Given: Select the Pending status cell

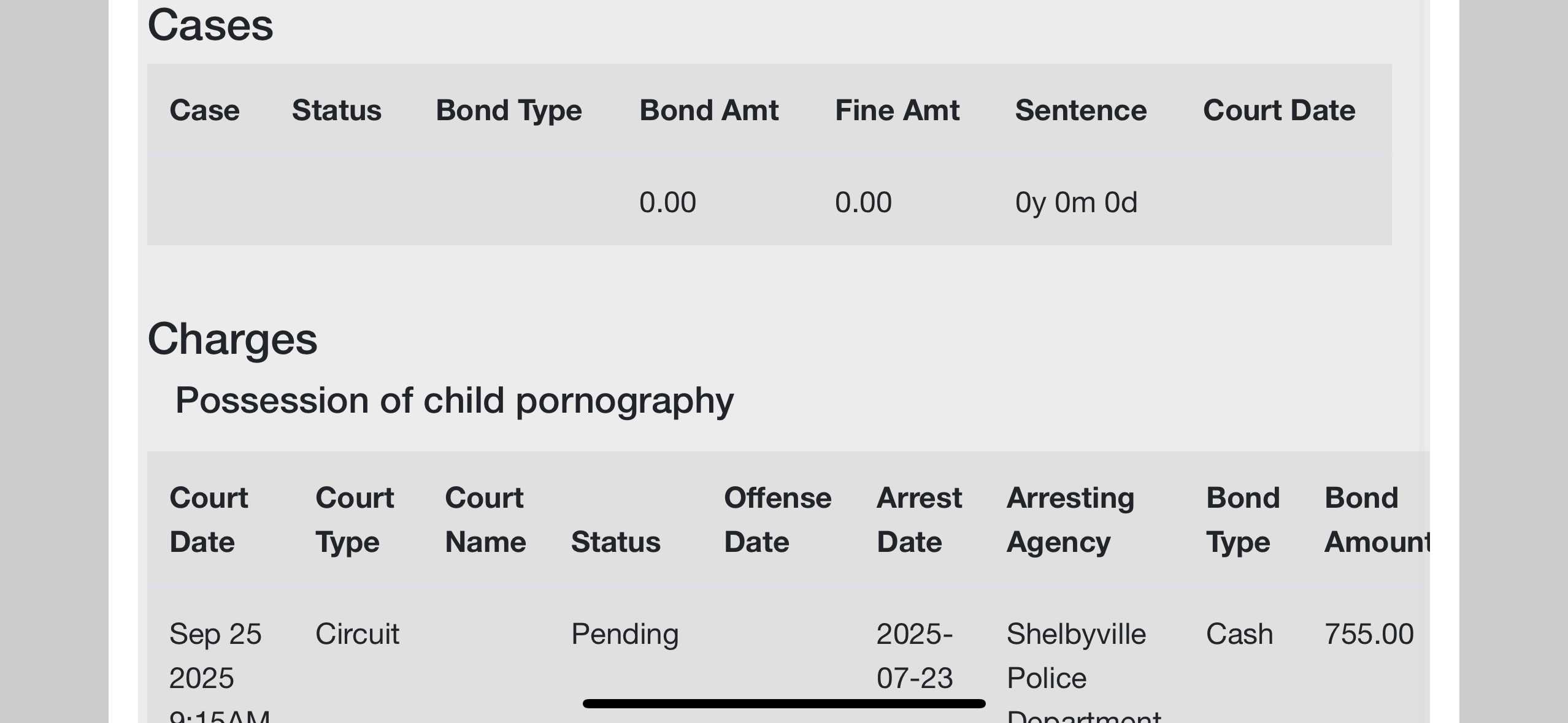Looking at the screenshot, I should (x=625, y=635).
